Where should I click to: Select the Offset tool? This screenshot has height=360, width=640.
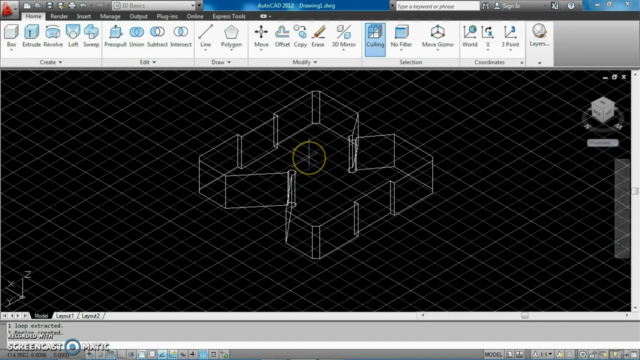pyautogui.click(x=282, y=36)
